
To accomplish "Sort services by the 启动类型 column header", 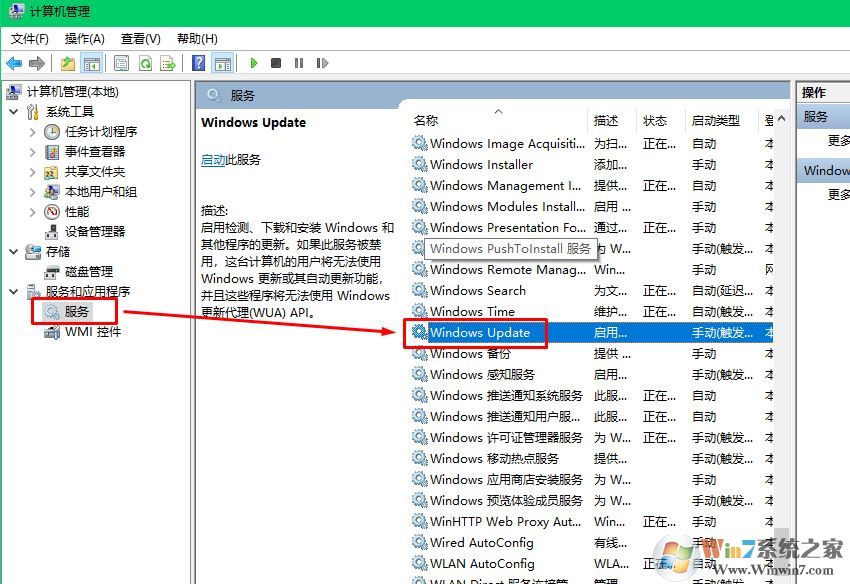I will [x=715, y=120].
